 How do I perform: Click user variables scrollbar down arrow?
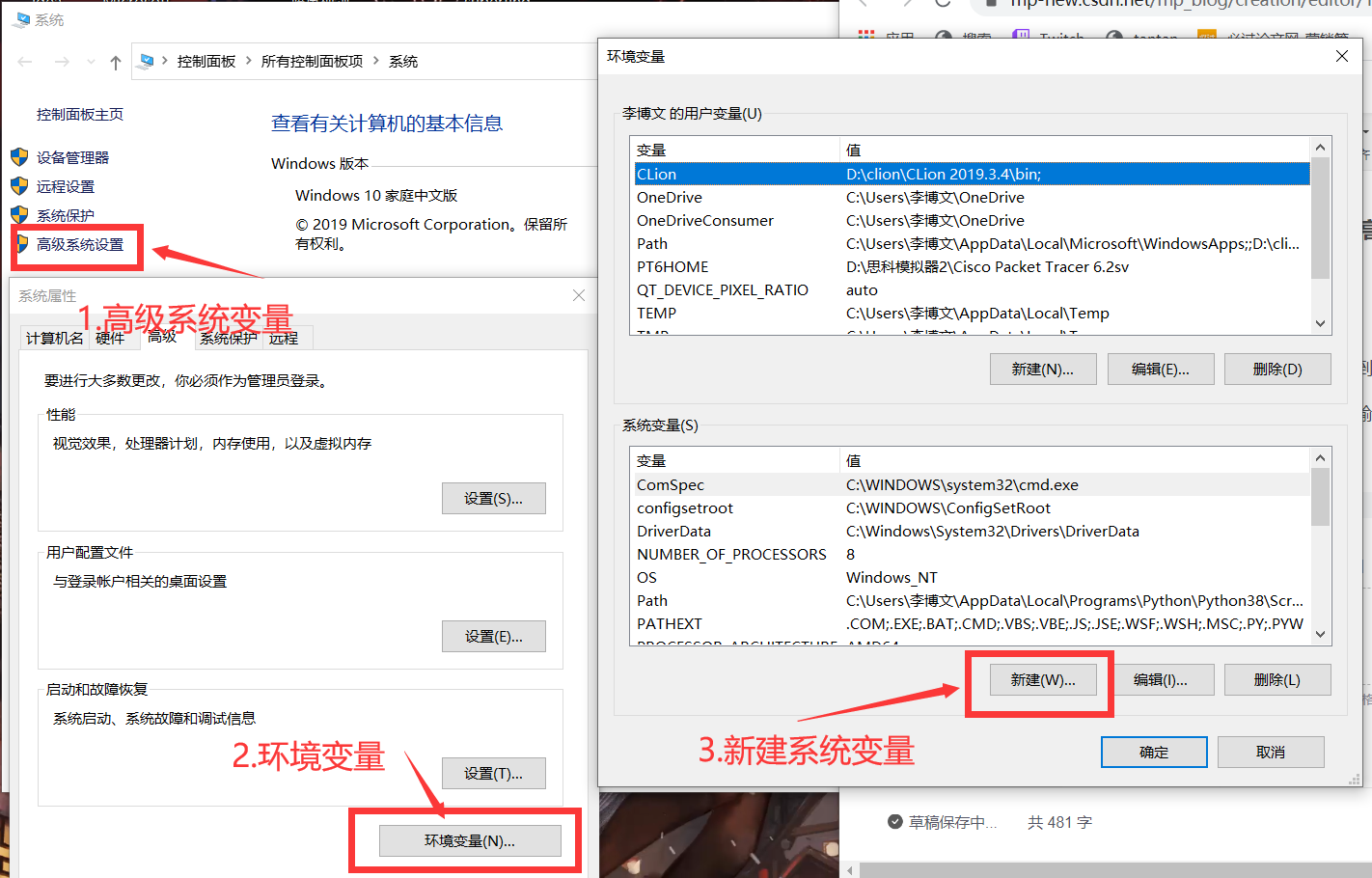1321,324
